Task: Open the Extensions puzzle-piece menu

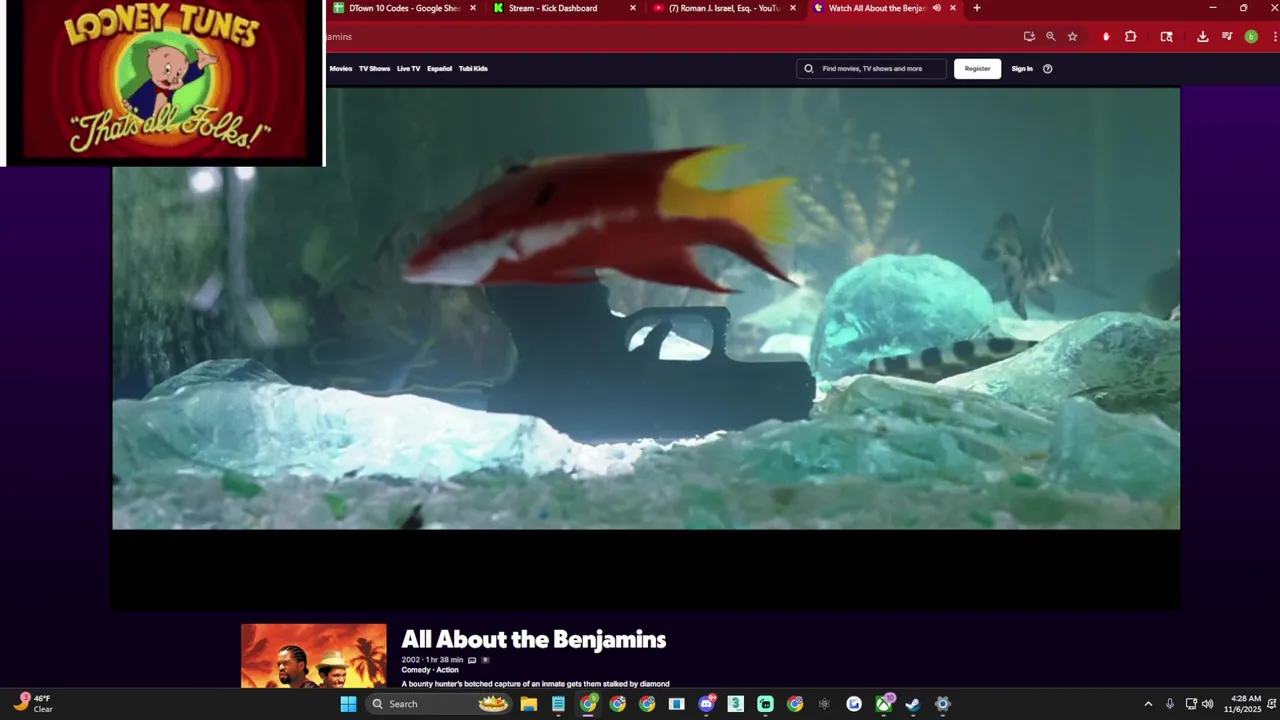Action: 1130,36
